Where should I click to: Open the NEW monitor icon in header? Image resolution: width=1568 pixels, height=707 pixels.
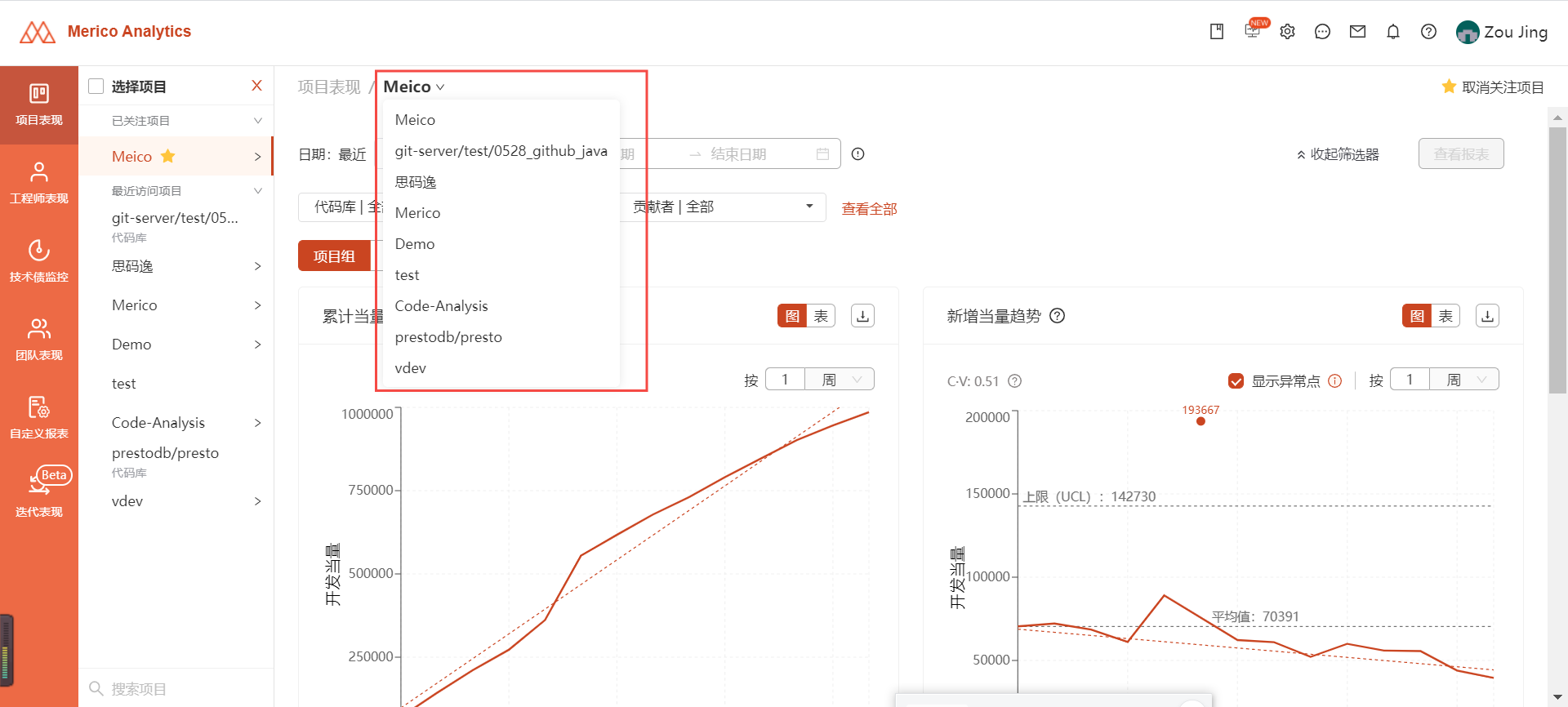[1253, 31]
